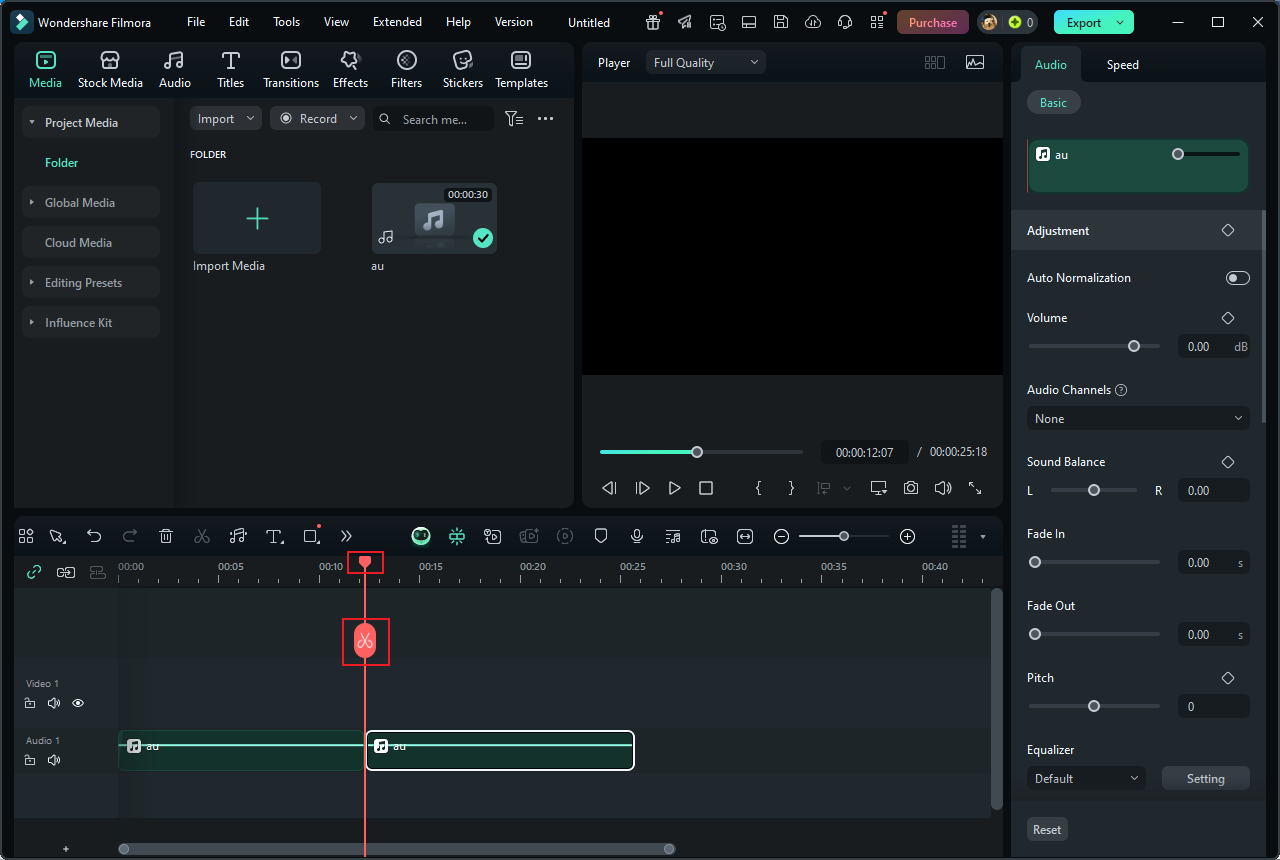Click the Export button

1083,22
